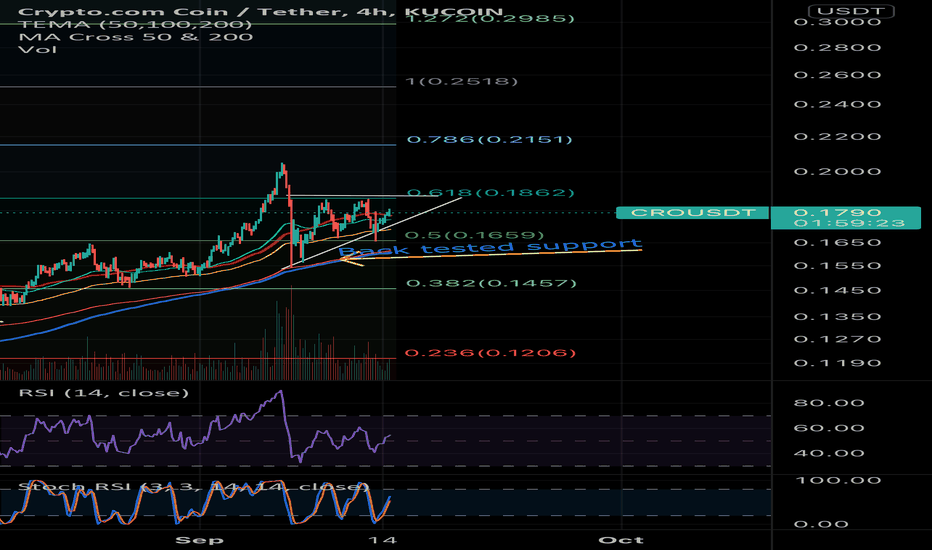
Task: Open the MA Cross 50 & 200 legend
Action: [136, 37]
